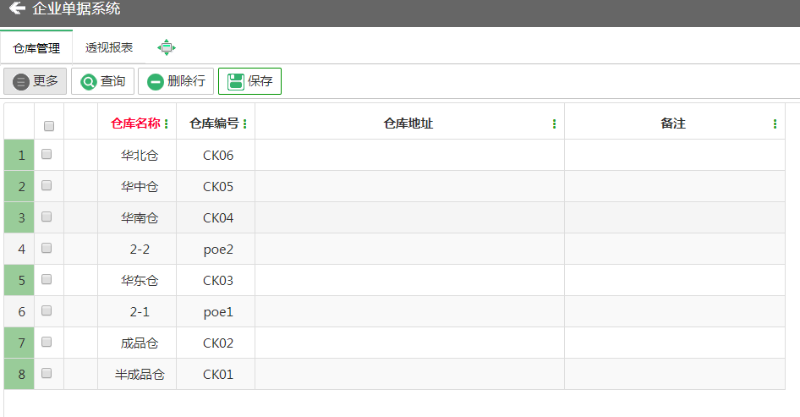Select row number 1 header cell
800x417 pixels.
click(19, 155)
